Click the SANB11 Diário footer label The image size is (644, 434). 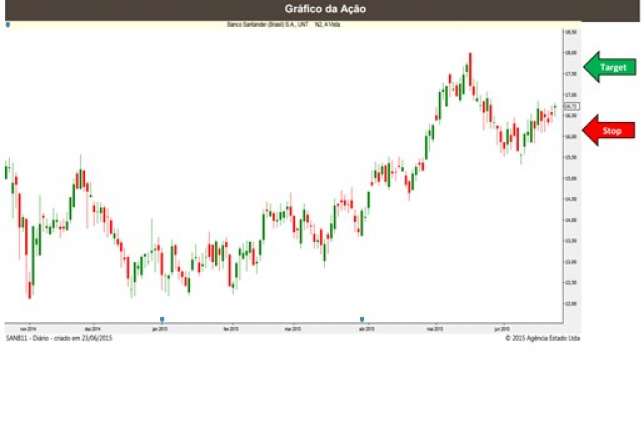point(58,338)
